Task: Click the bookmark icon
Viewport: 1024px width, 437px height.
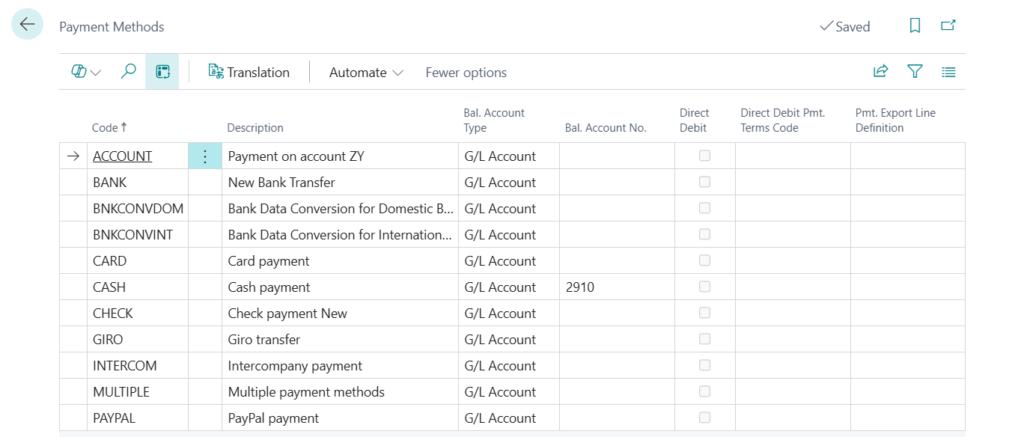Action: coord(914,26)
